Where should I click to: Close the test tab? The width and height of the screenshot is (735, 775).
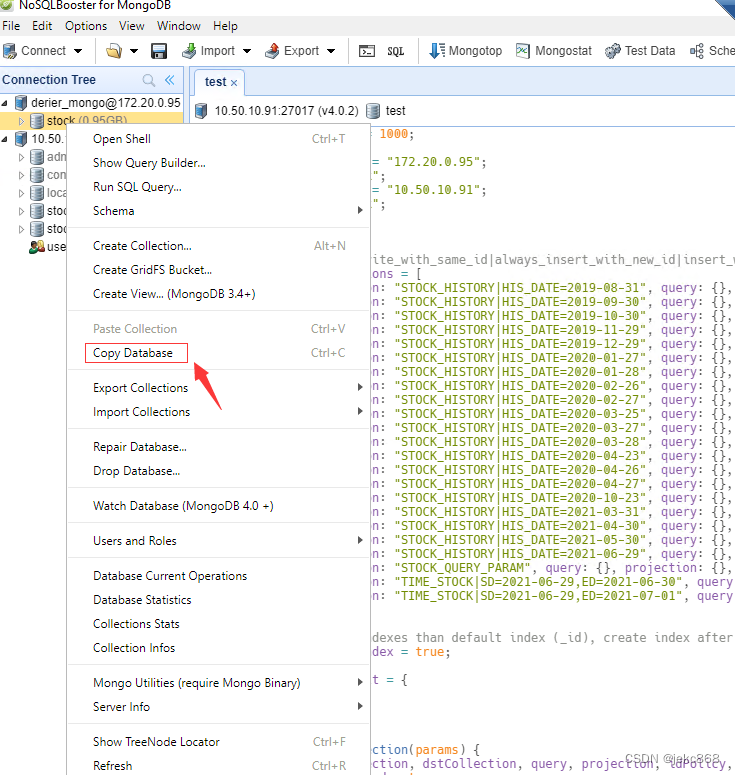coord(234,83)
